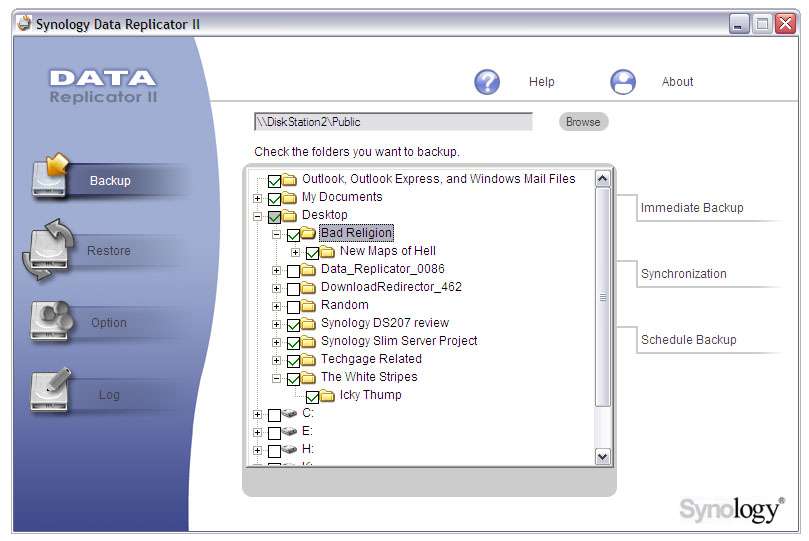Click the Outlook mail files folder icon
809x541 pixels.
pyautogui.click(x=289, y=179)
